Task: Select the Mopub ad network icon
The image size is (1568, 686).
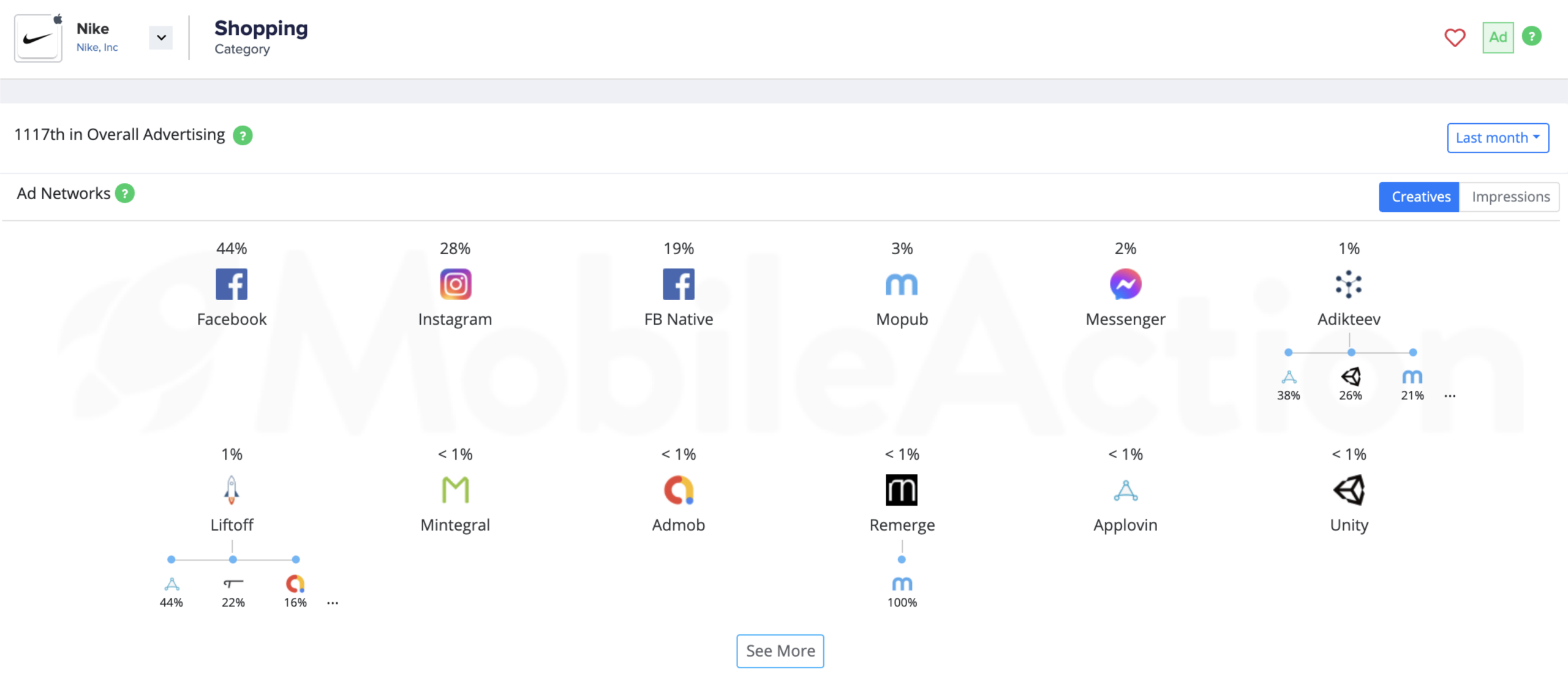Action: pyautogui.click(x=902, y=285)
